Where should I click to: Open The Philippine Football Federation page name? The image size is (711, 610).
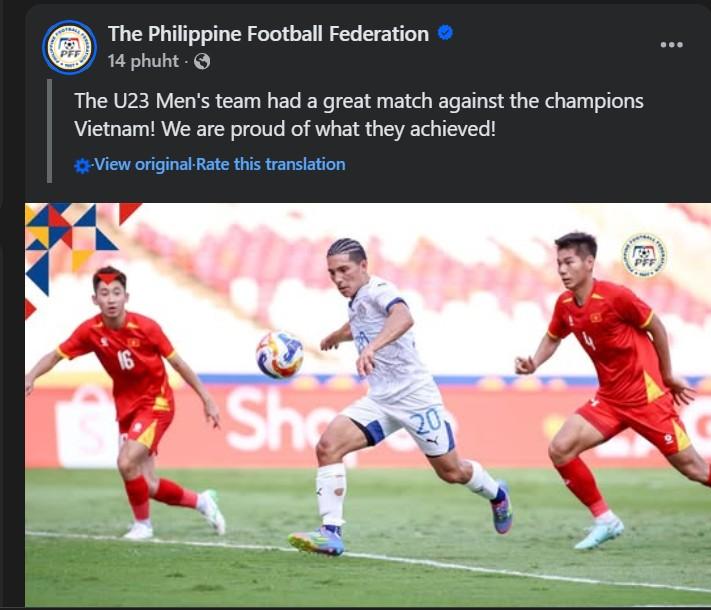[x=268, y=34]
